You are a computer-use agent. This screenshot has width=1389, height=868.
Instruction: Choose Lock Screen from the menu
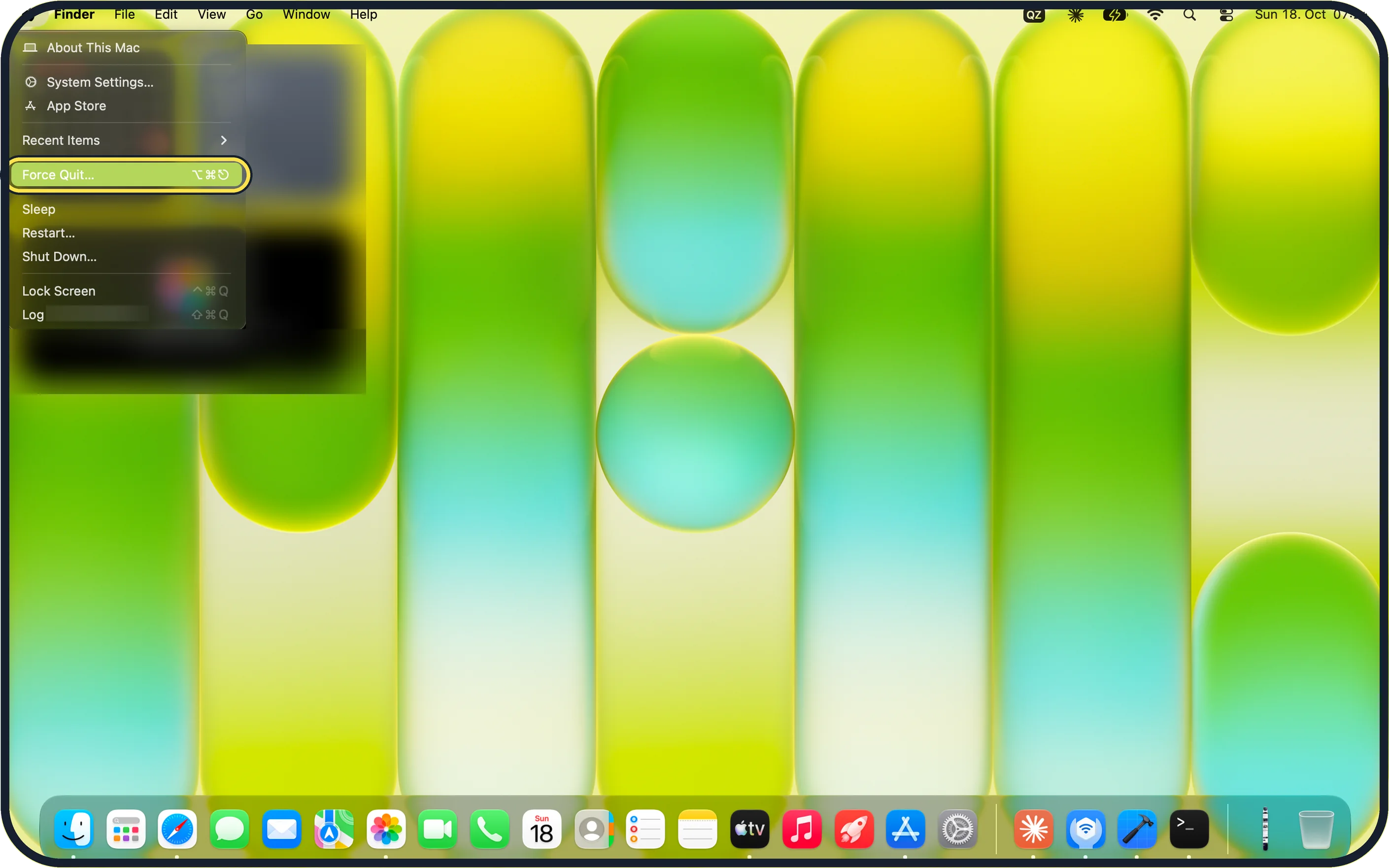pos(126,291)
